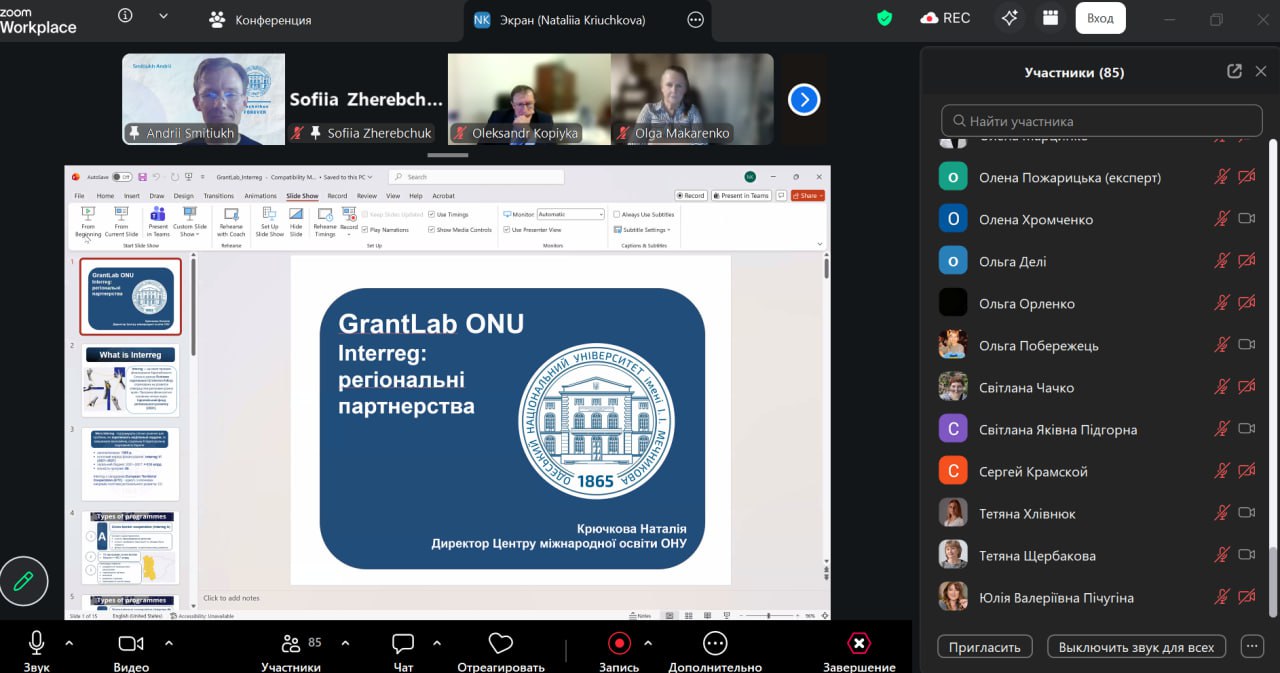The image size is (1280, 673).
Task: Open the React (Отреагировать) heart icon
Action: pyautogui.click(x=500, y=644)
